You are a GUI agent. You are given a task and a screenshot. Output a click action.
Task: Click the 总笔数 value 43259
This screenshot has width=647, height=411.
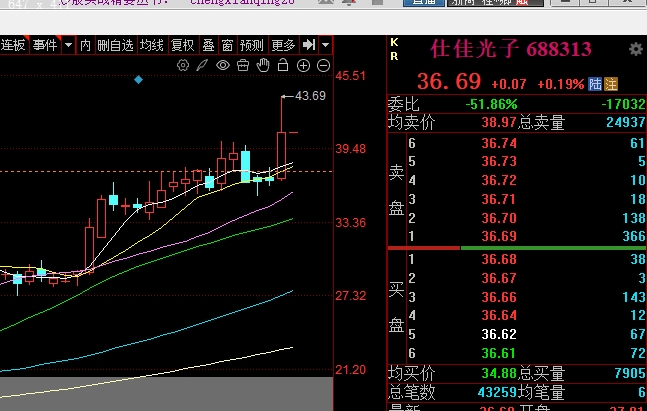(x=497, y=392)
